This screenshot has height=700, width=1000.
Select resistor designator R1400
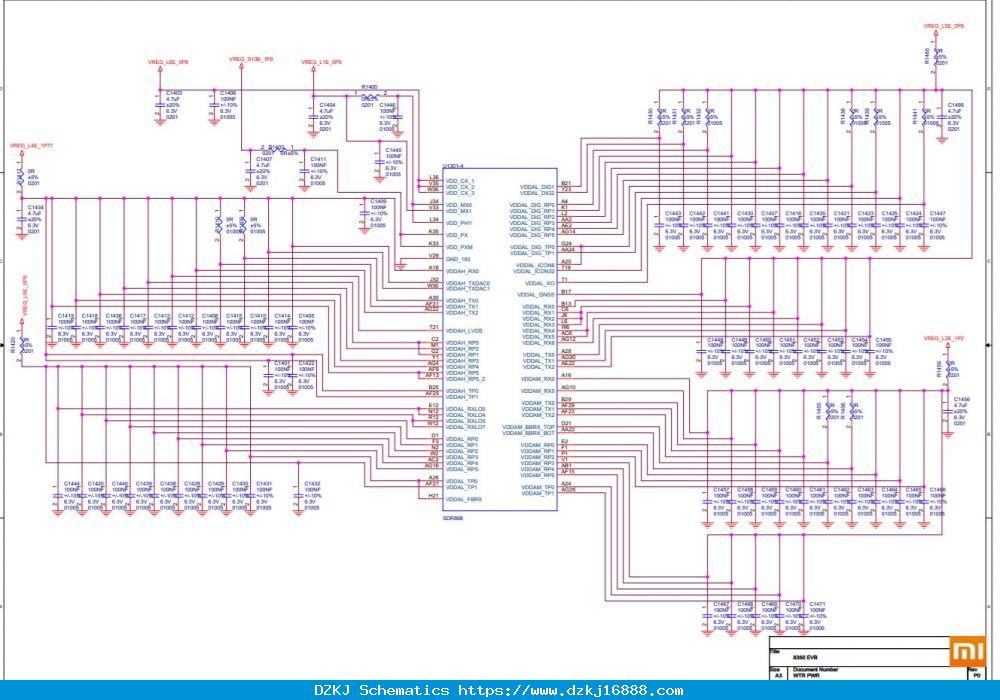click(369, 87)
